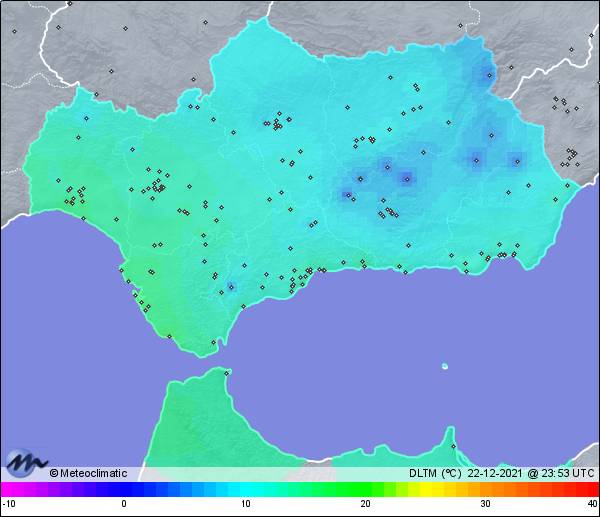
Task: Pick the cyan swatch above the 10 label
Action: click(246, 489)
